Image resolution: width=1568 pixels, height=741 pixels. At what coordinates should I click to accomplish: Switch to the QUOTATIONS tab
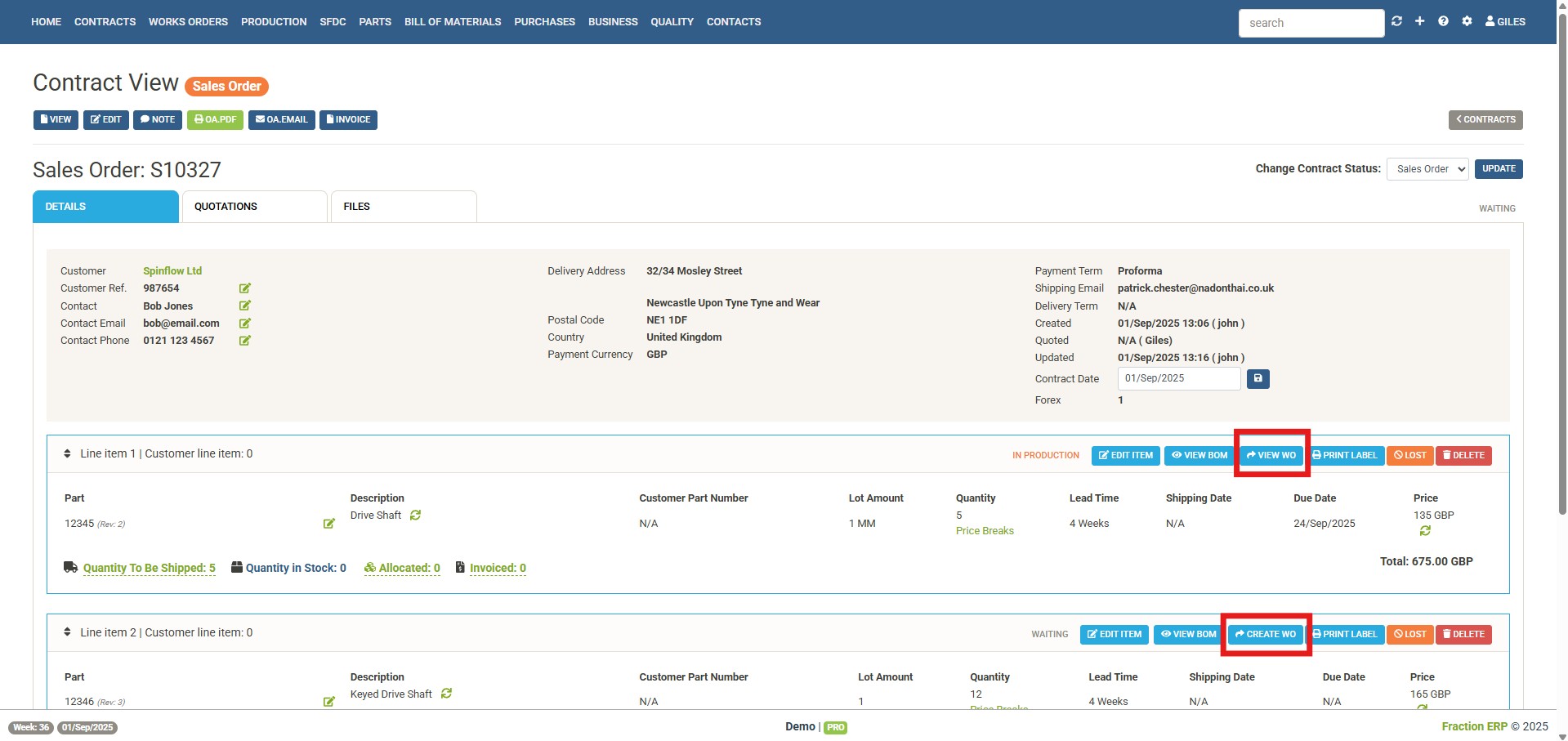(226, 206)
